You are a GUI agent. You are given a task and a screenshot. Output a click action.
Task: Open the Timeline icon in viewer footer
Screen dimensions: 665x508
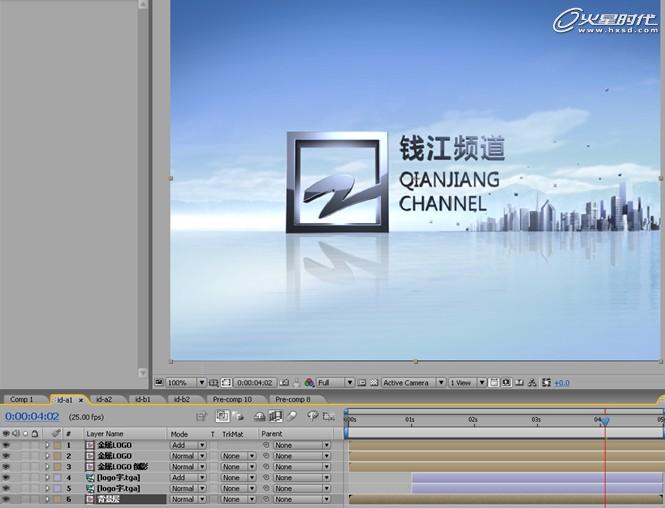[x=520, y=382]
